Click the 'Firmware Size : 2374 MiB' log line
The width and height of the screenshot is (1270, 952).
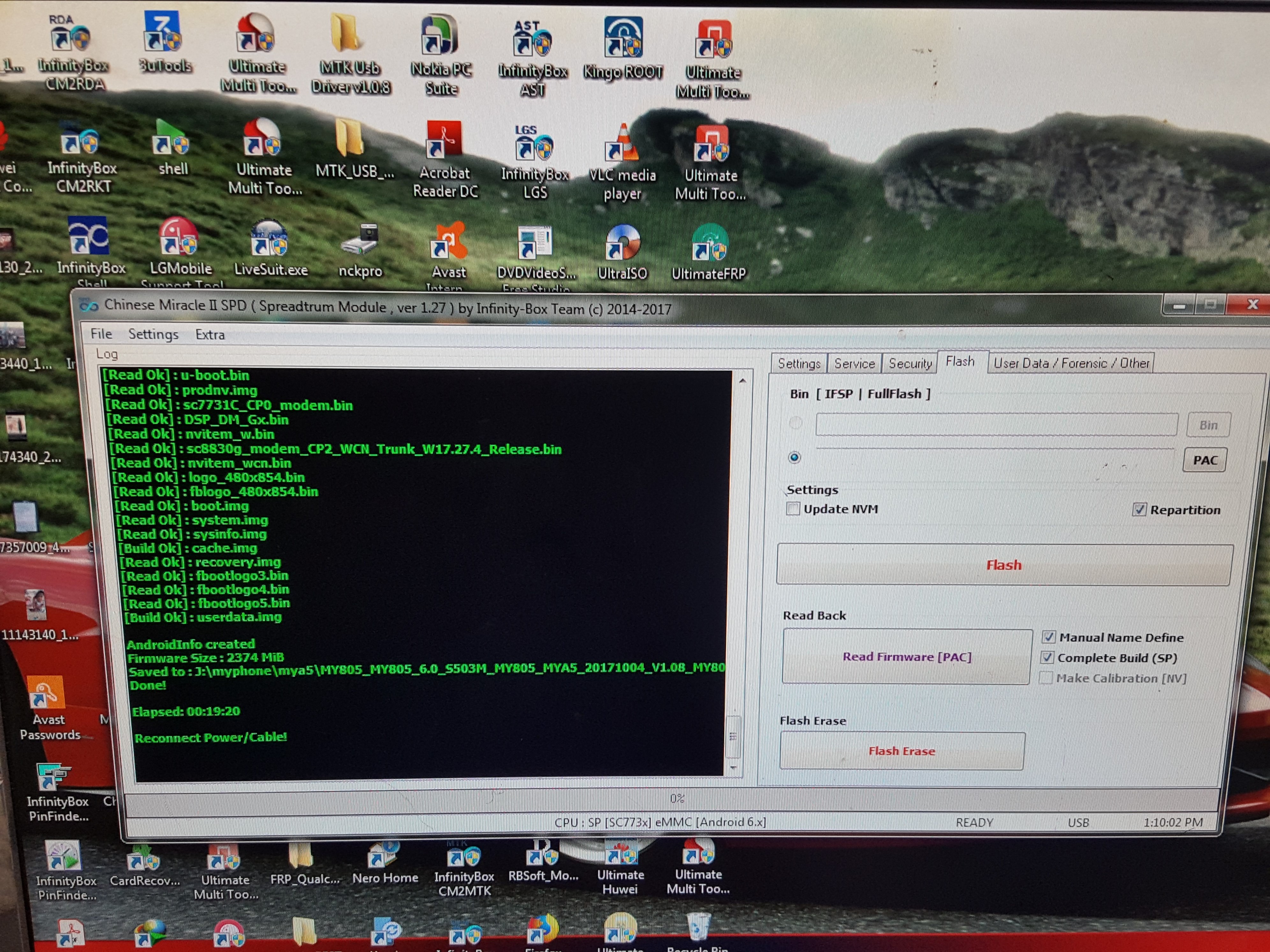tap(206, 658)
